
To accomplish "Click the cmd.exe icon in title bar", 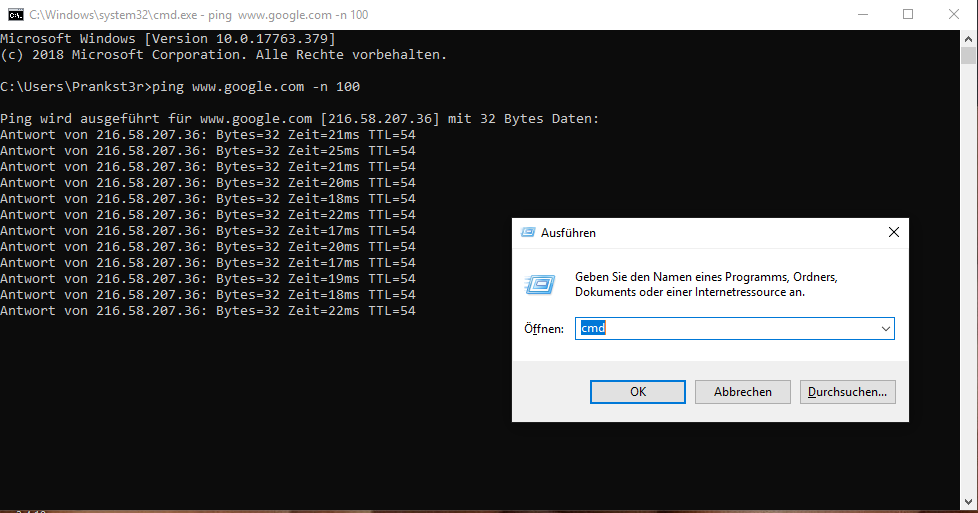I will click(x=16, y=14).
